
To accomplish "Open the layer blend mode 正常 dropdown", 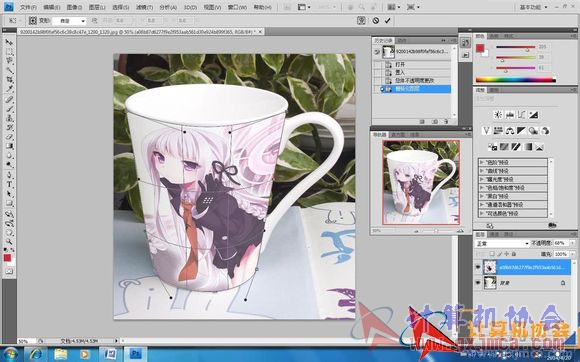I will click(502, 244).
